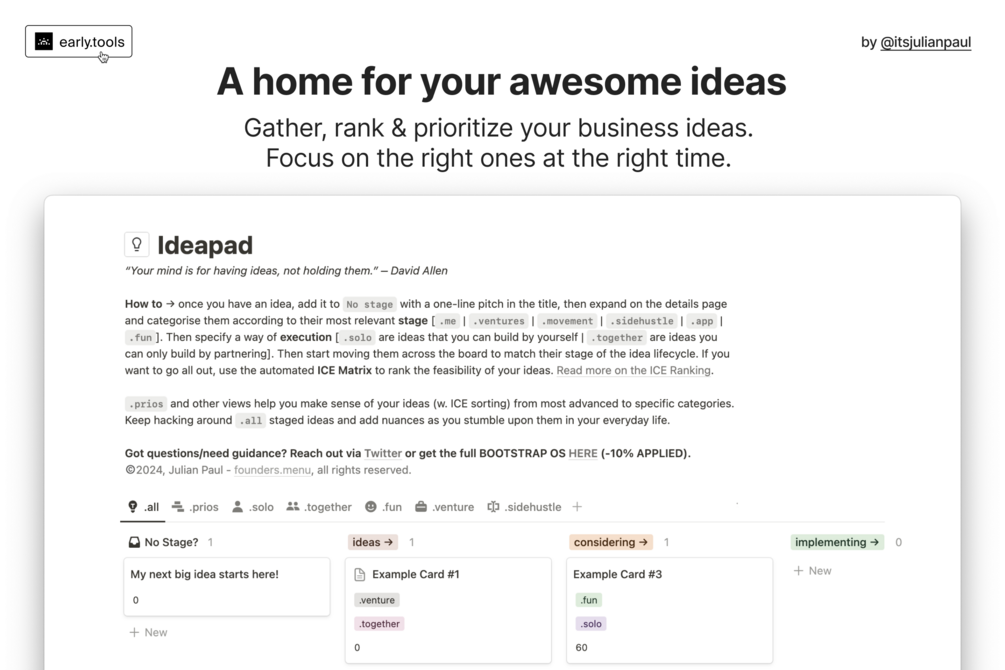Image resolution: width=1005 pixels, height=670 pixels.
Task: Follow the Twitter link
Action: [x=383, y=453]
